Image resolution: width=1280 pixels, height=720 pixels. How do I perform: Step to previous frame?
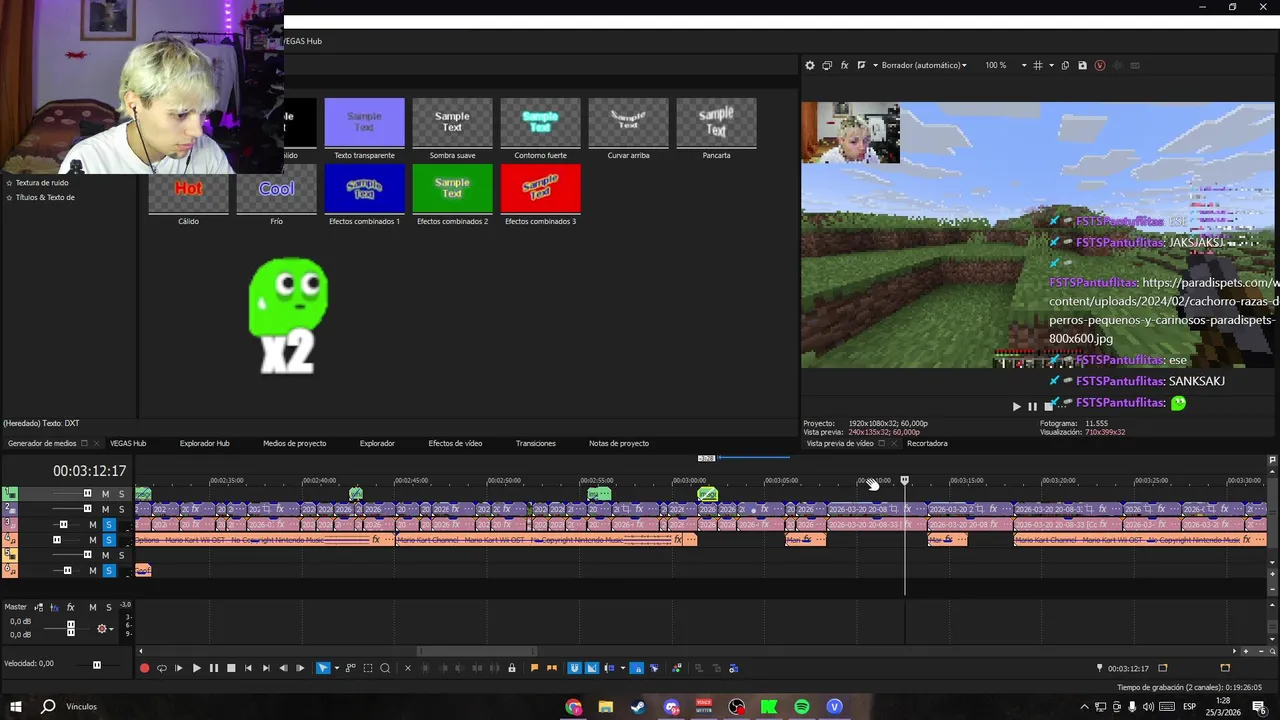point(283,668)
